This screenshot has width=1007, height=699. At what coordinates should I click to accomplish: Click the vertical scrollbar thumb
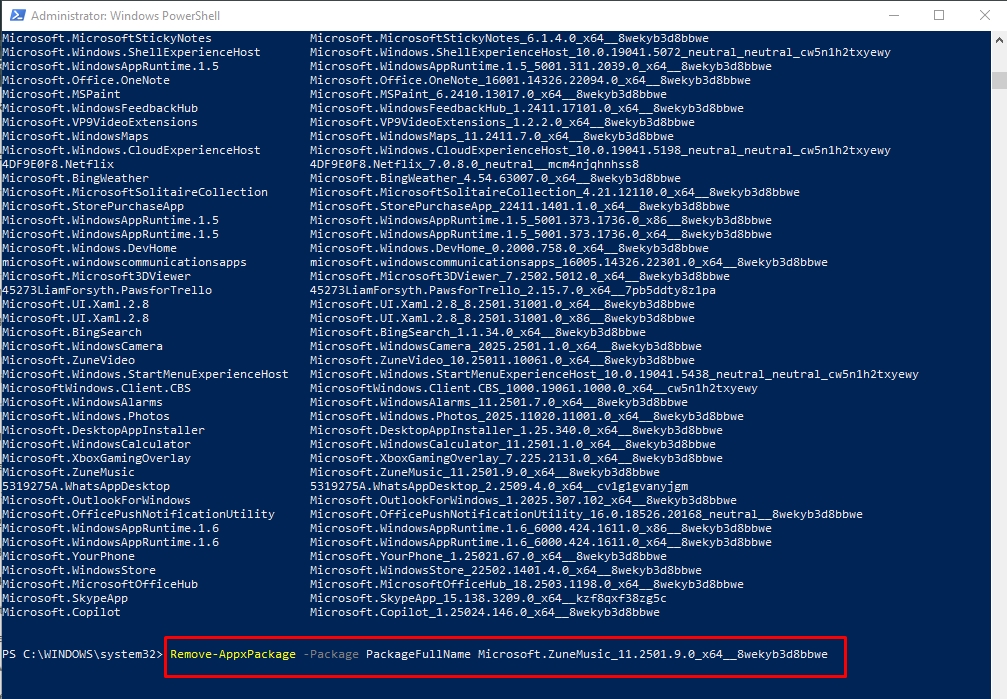pyautogui.click(x=999, y=80)
